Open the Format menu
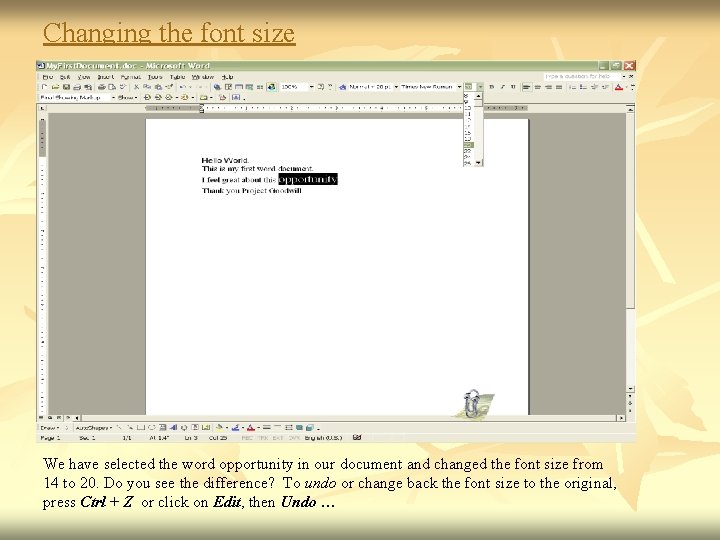This screenshot has width=720, height=540. coord(131,77)
